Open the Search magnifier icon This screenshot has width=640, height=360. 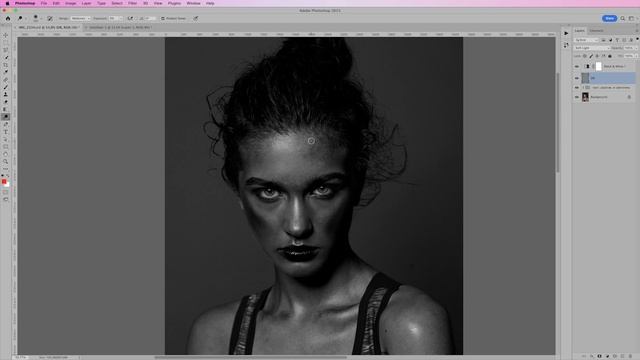click(x=623, y=18)
